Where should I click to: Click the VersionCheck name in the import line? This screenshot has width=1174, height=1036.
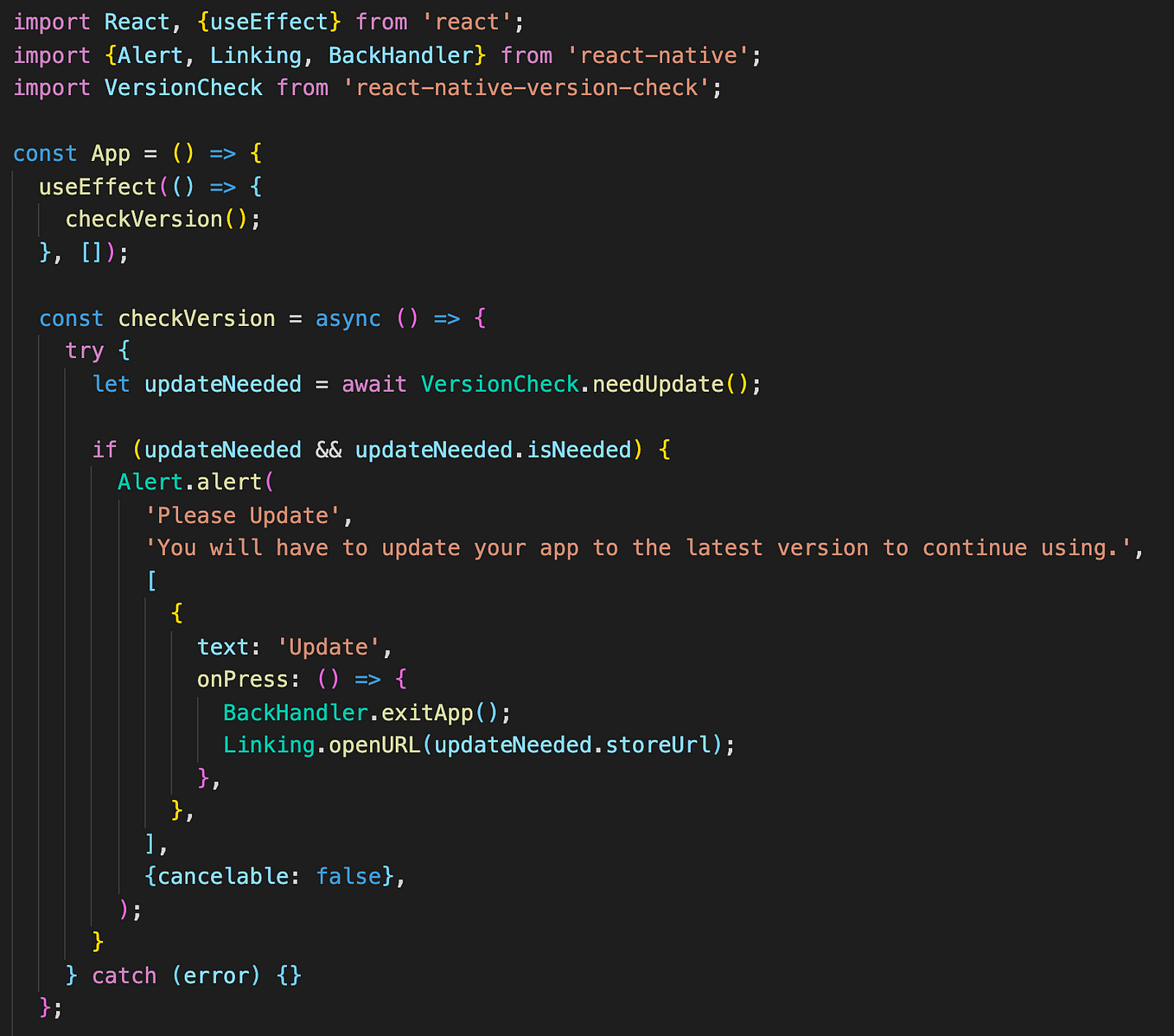point(183,88)
